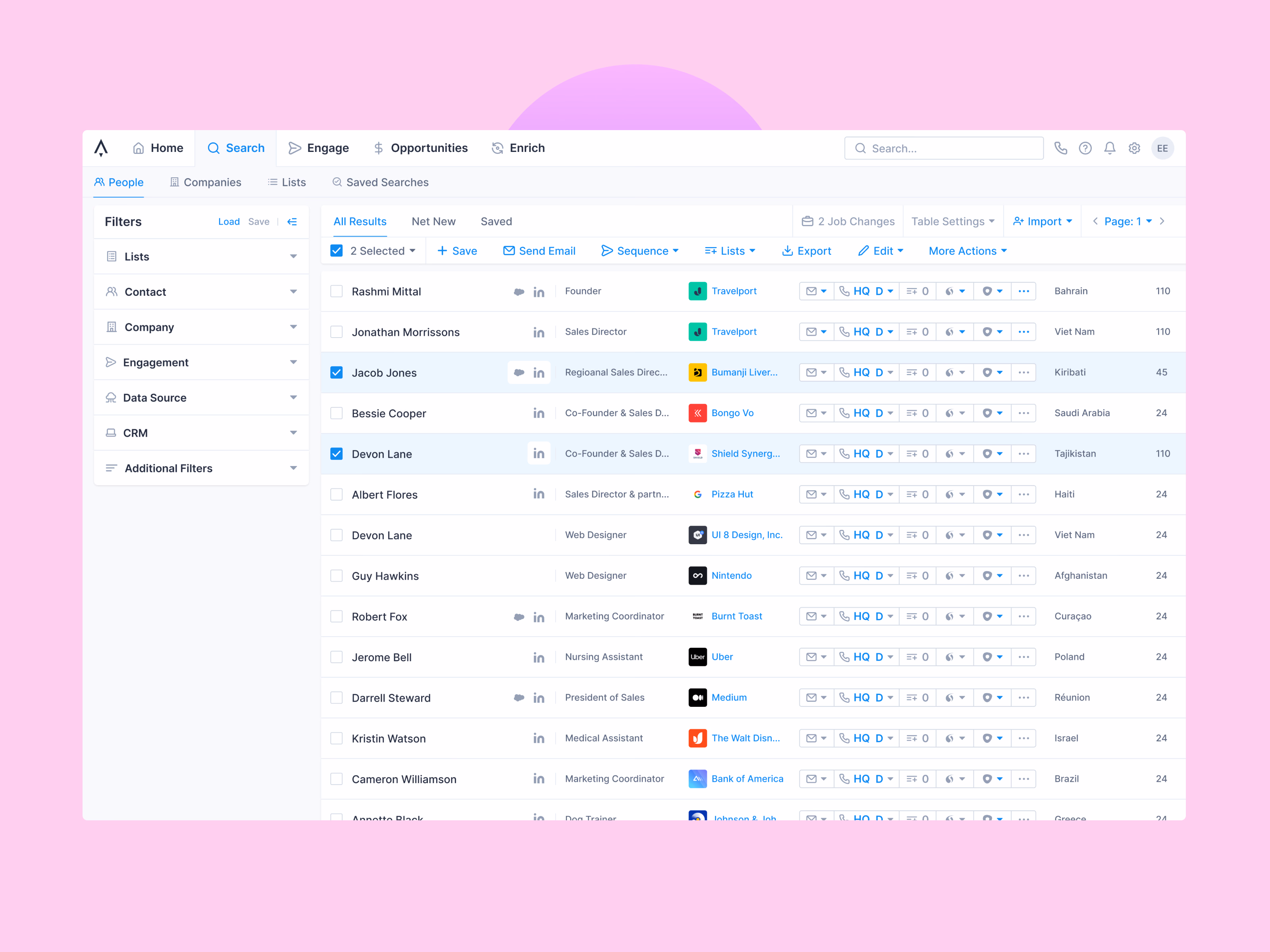
Task: Open the phone dialer icon in header
Action: [1060, 148]
